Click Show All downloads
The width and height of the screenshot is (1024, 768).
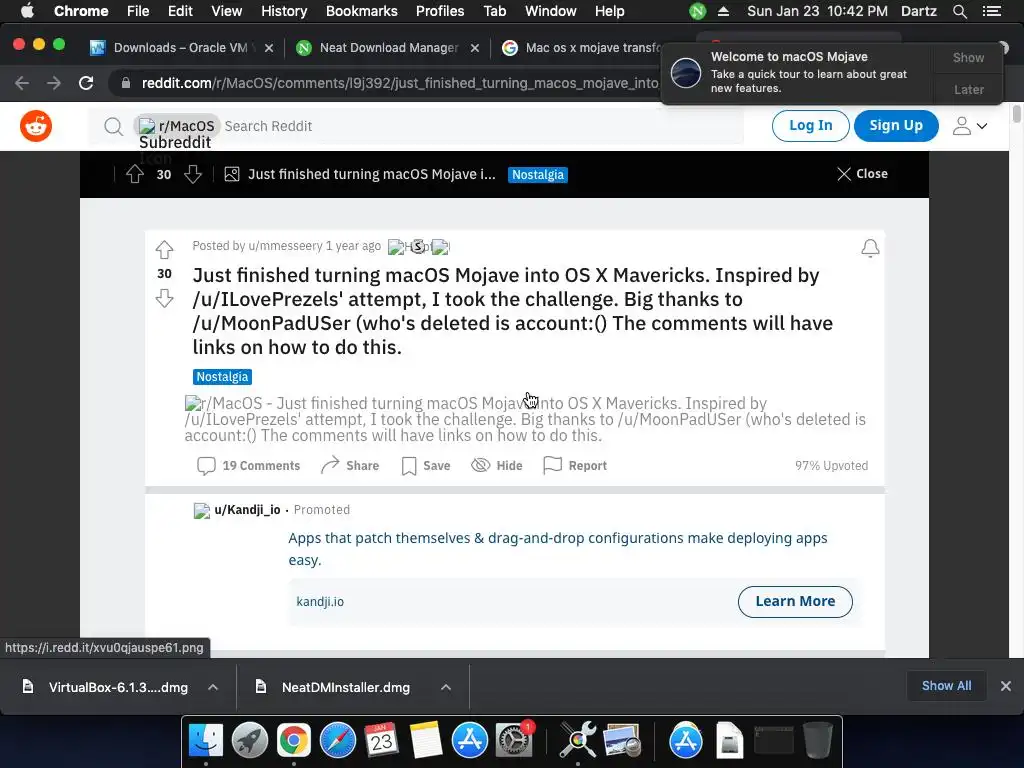click(x=946, y=686)
